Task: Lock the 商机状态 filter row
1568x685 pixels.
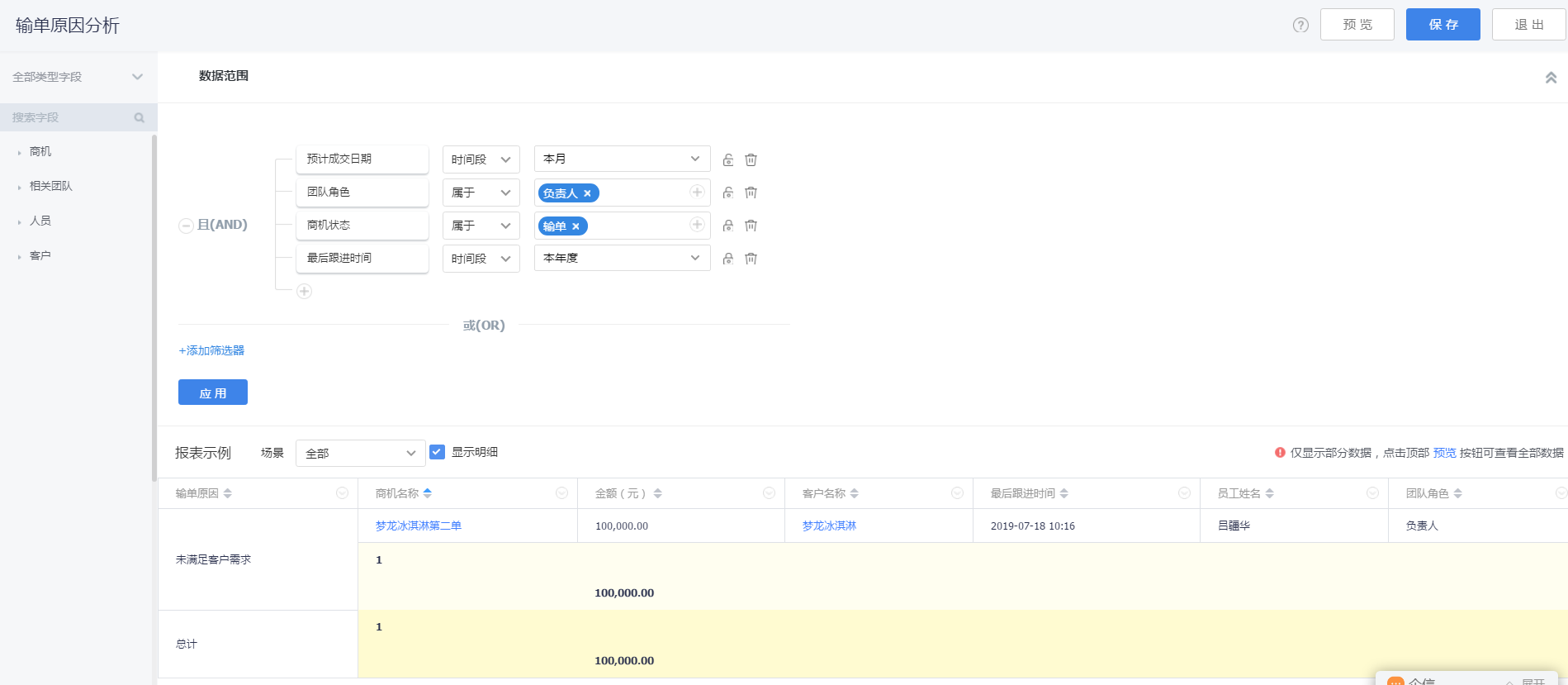Action: 728,226
